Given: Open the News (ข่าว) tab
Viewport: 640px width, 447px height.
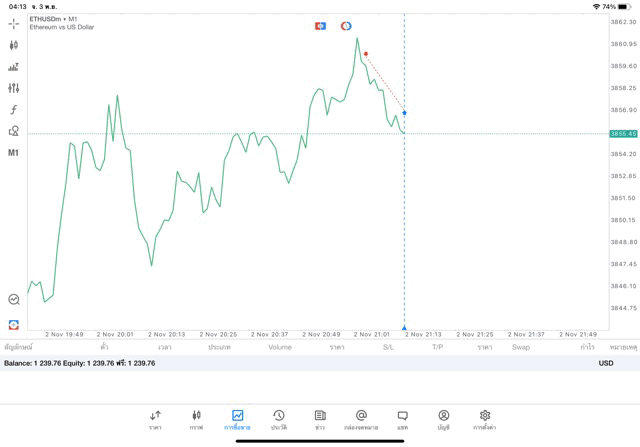Looking at the screenshot, I should (320, 419).
